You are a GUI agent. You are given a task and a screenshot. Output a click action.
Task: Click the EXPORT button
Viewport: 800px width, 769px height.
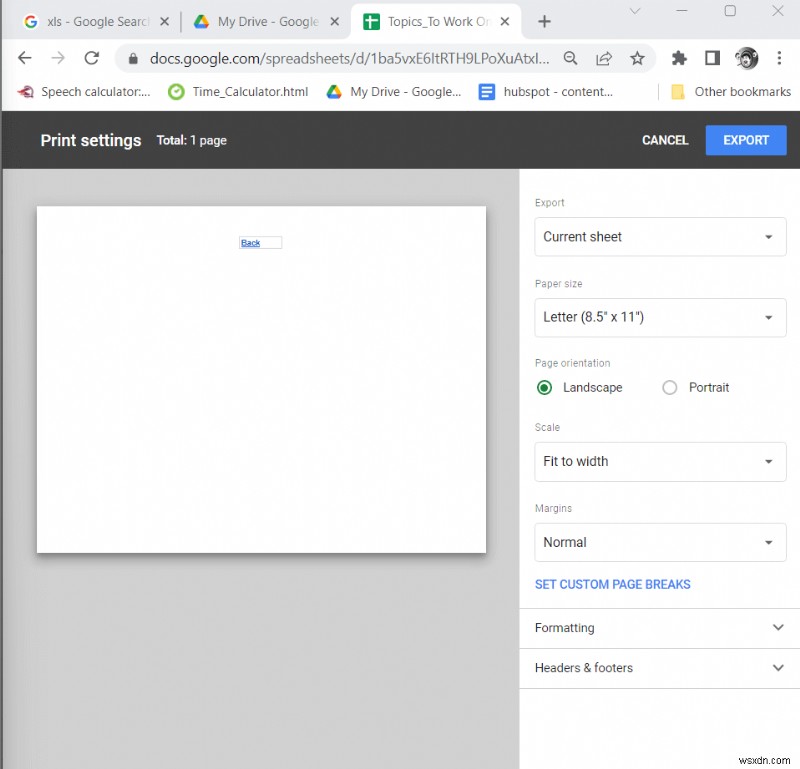[x=746, y=140]
